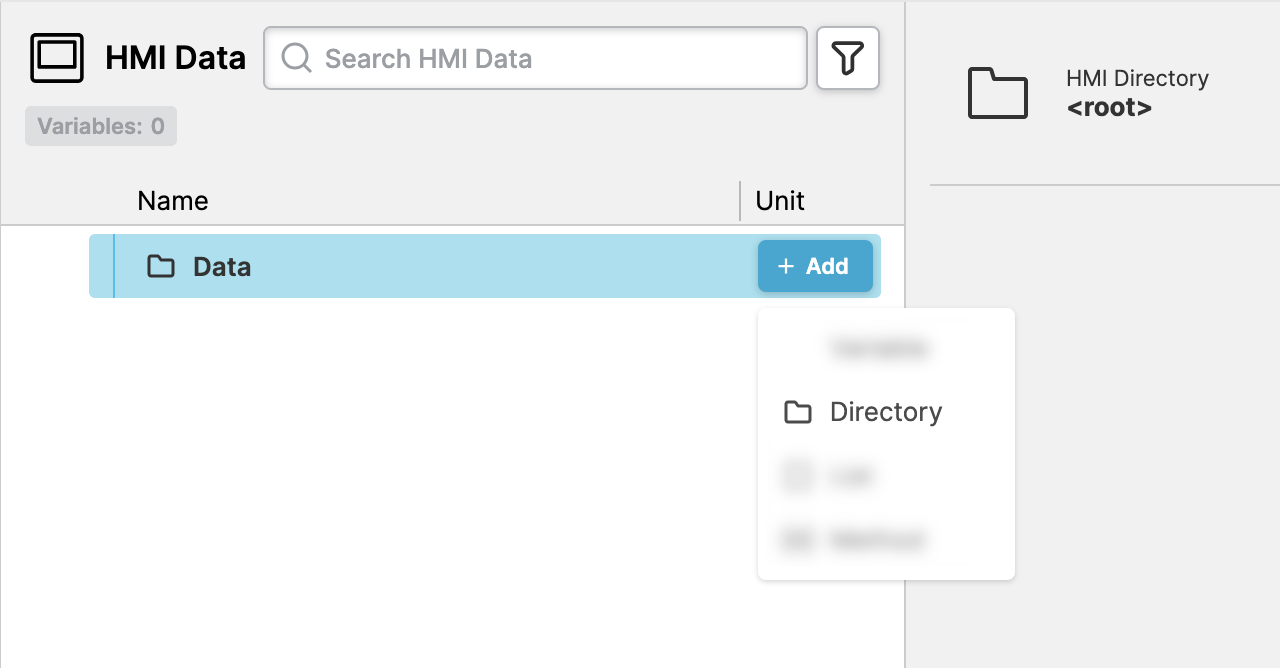Screen dimensions: 1280x668
Task: Toggle the Add dropdown on the Data row
Action: coord(815,267)
